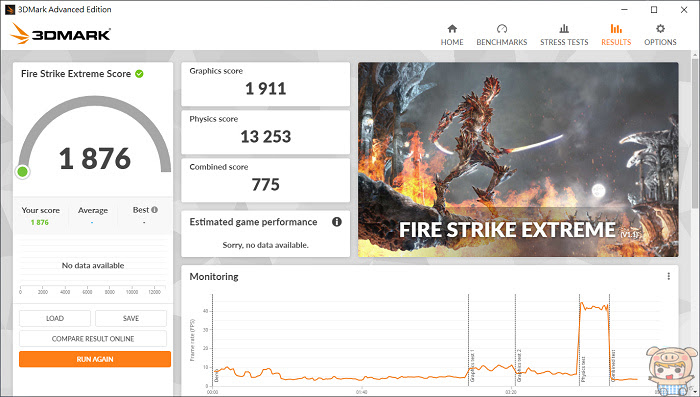Click the Physics score panel
700x397 pixels.
click(x=265, y=132)
